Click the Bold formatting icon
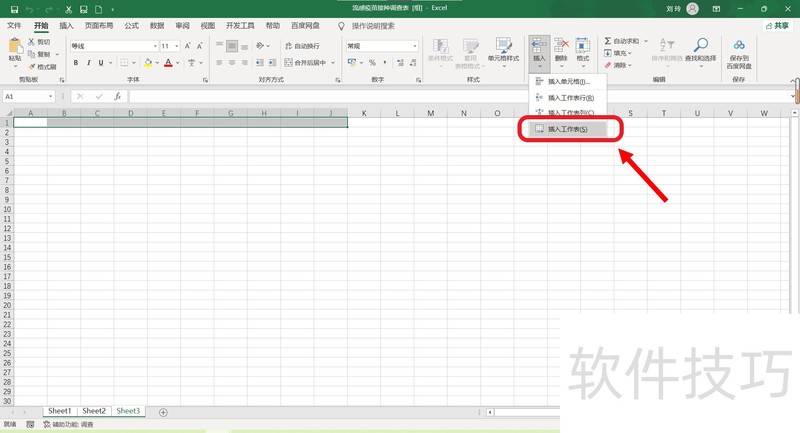The width and height of the screenshot is (800, 433). (75, 63)
